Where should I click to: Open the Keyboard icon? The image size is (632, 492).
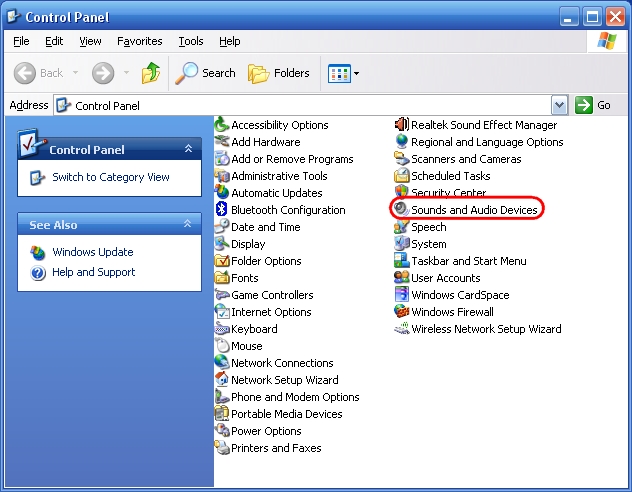(x=222, y=329)
